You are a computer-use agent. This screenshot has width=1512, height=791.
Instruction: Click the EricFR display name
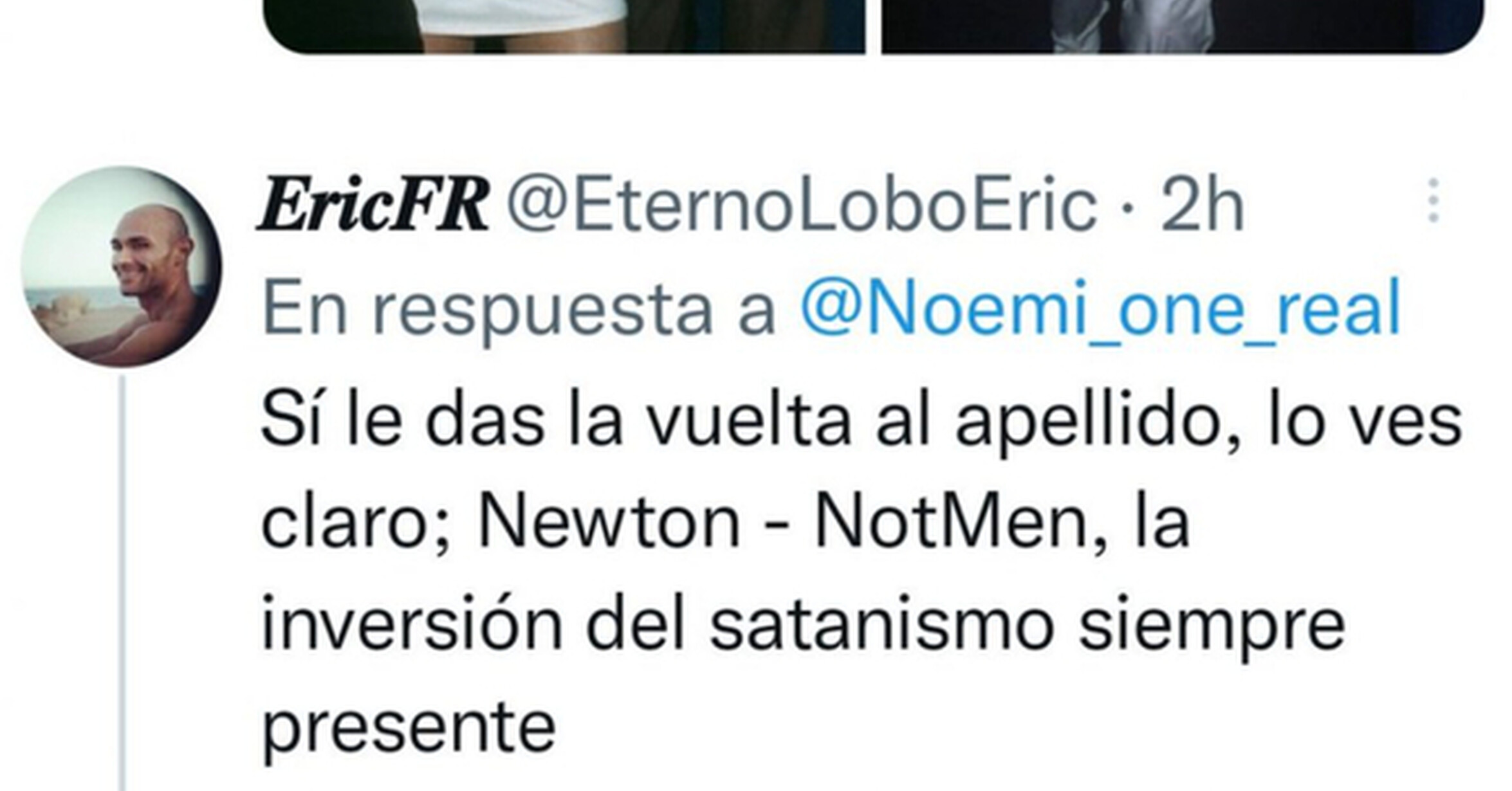point(373,205)
